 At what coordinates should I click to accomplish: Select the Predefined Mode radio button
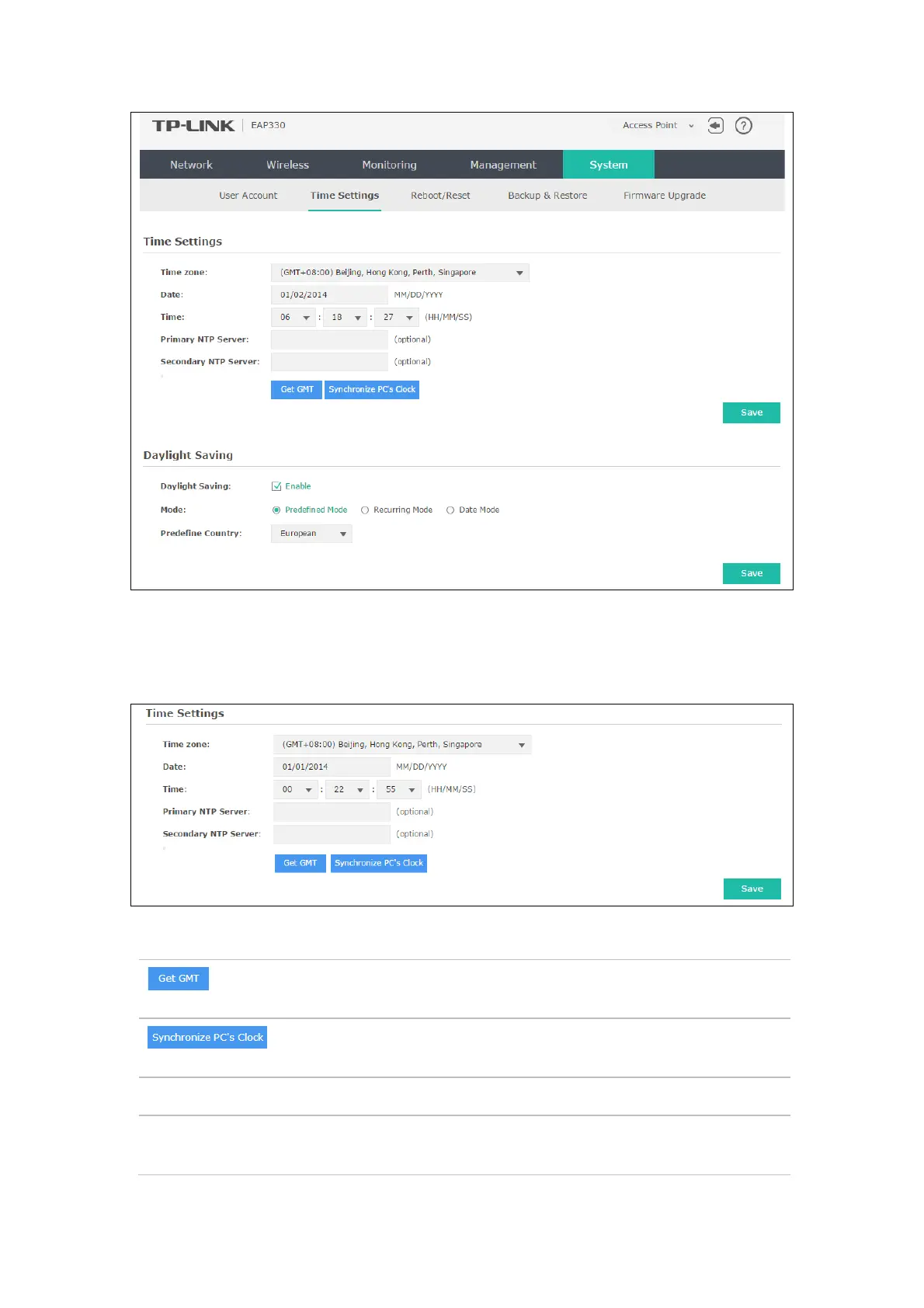276,510
